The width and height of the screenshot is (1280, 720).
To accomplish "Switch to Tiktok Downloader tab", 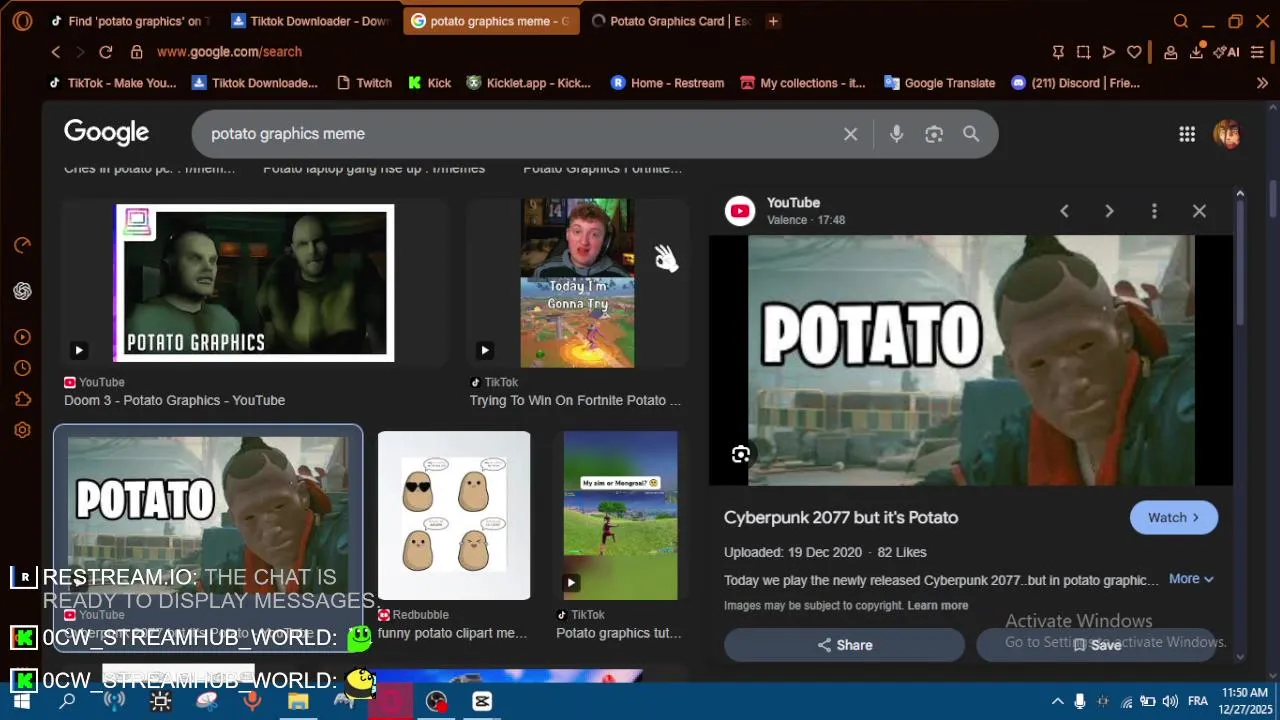I will pos(310,21).
